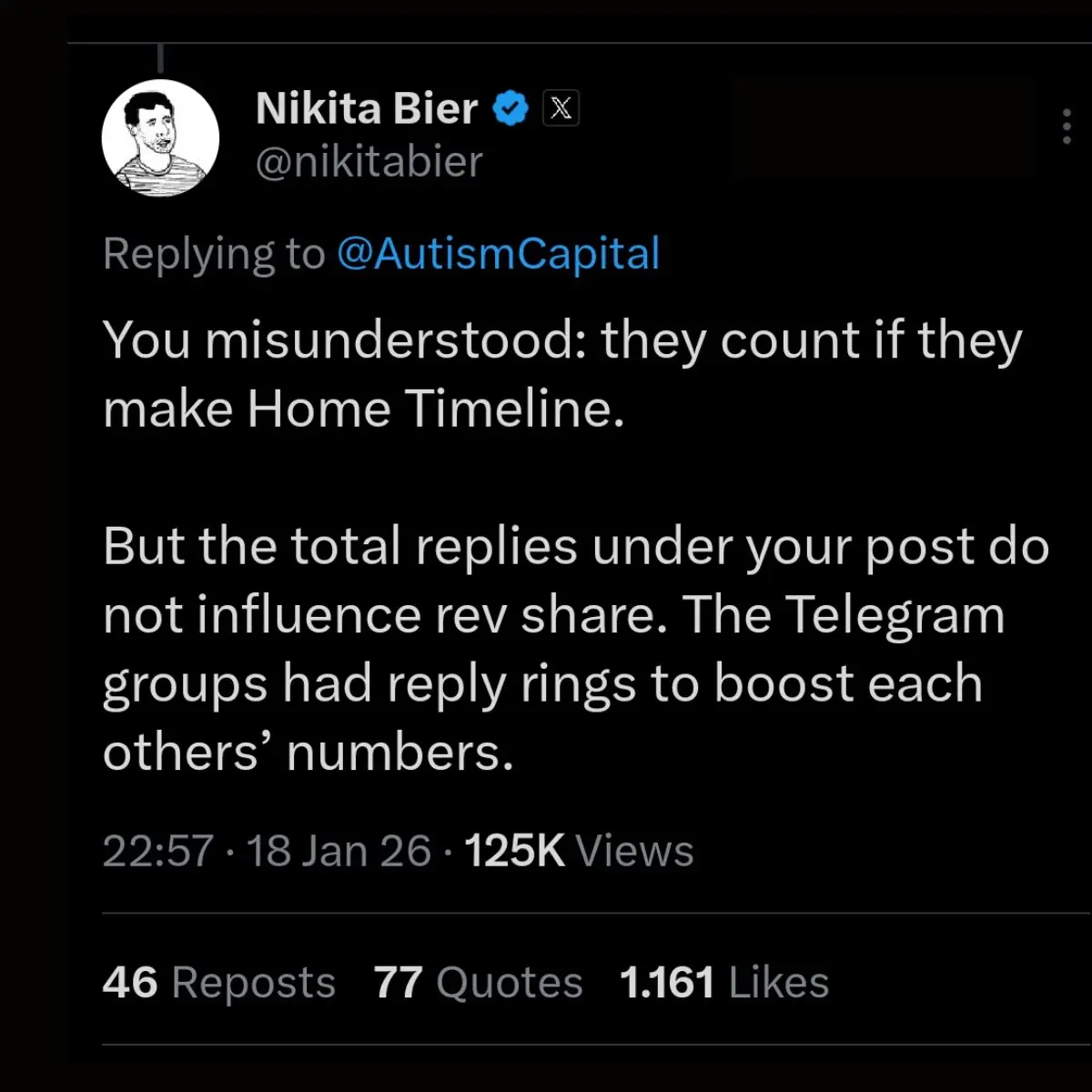Click the 'Replying to' label
Viewport: 1092px width, 1092px height.
(214, 254)
